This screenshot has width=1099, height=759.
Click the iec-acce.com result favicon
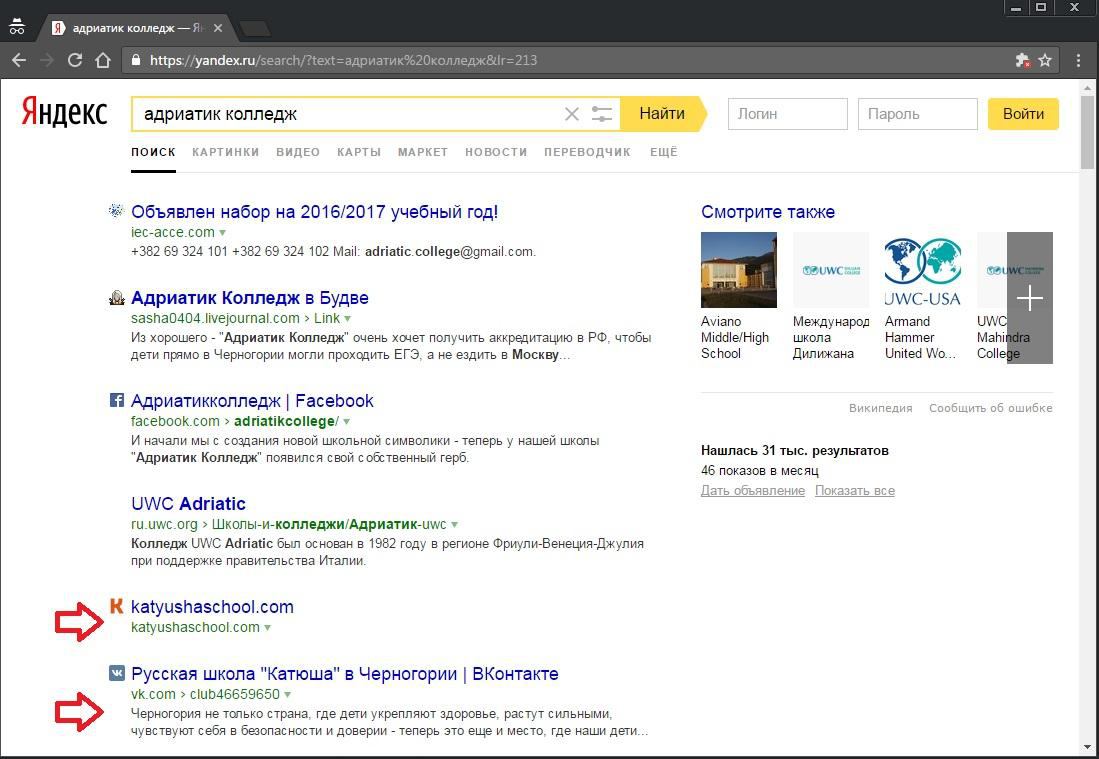pyautogui.click(x=116, y=210)
